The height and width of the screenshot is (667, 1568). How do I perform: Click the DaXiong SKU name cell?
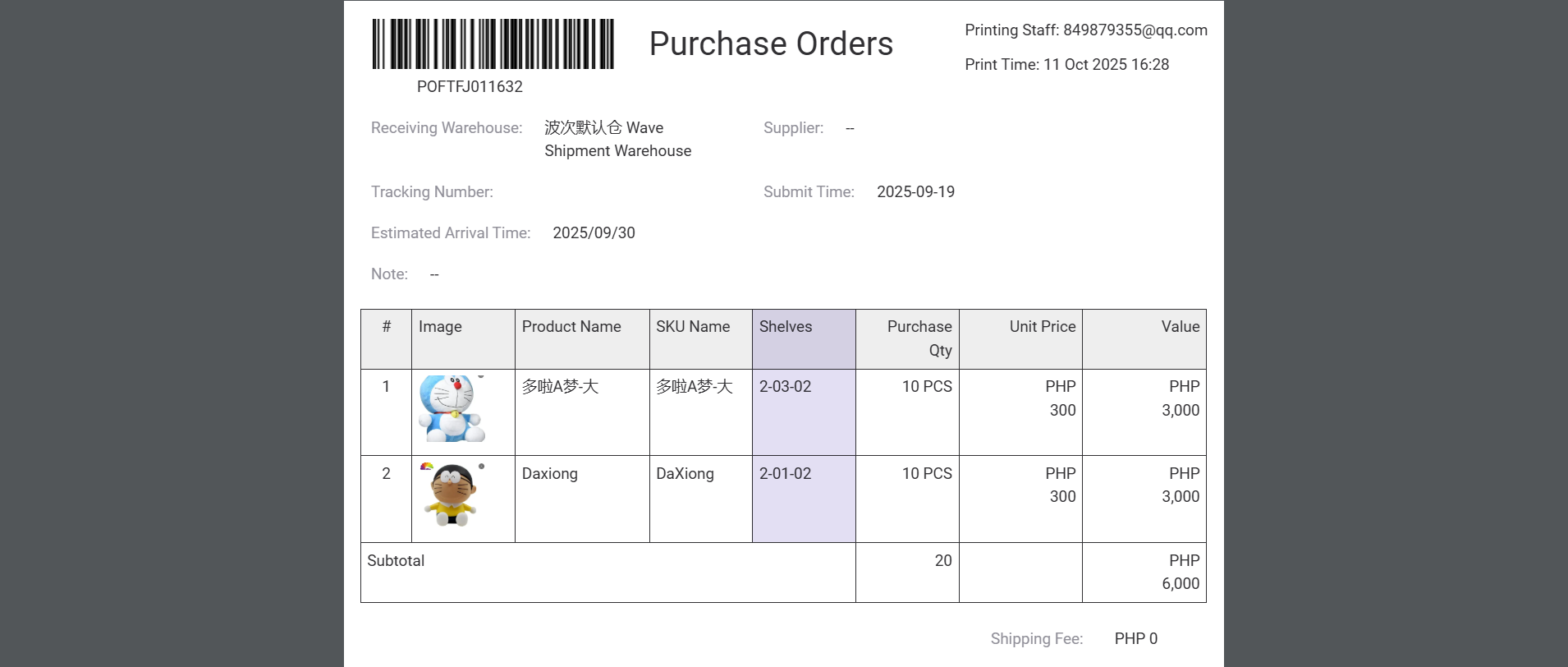685,474
